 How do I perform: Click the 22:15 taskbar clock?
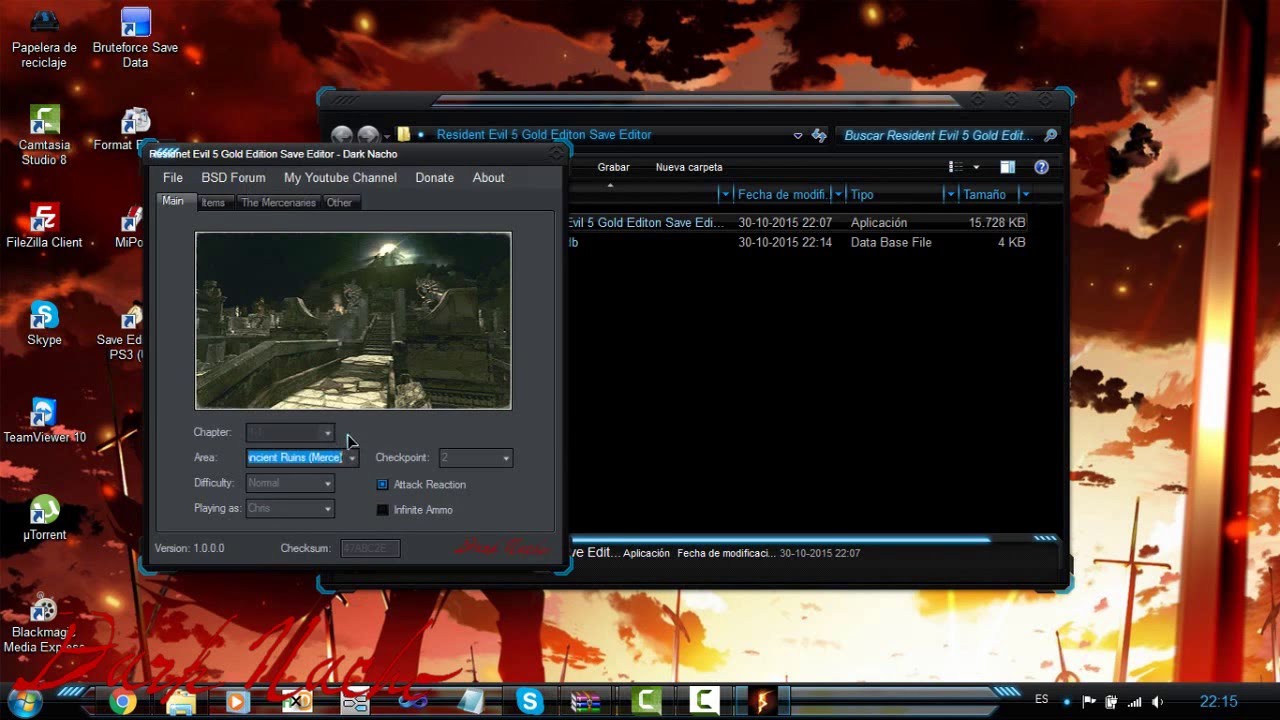click(x=1218, y=702)
